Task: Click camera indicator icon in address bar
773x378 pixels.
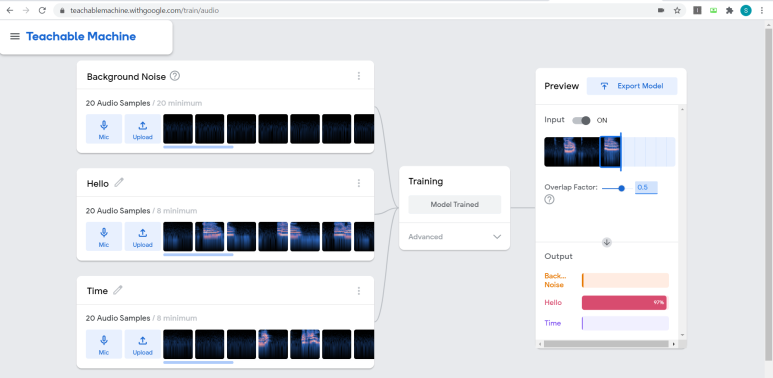Action: click(661, 10)
